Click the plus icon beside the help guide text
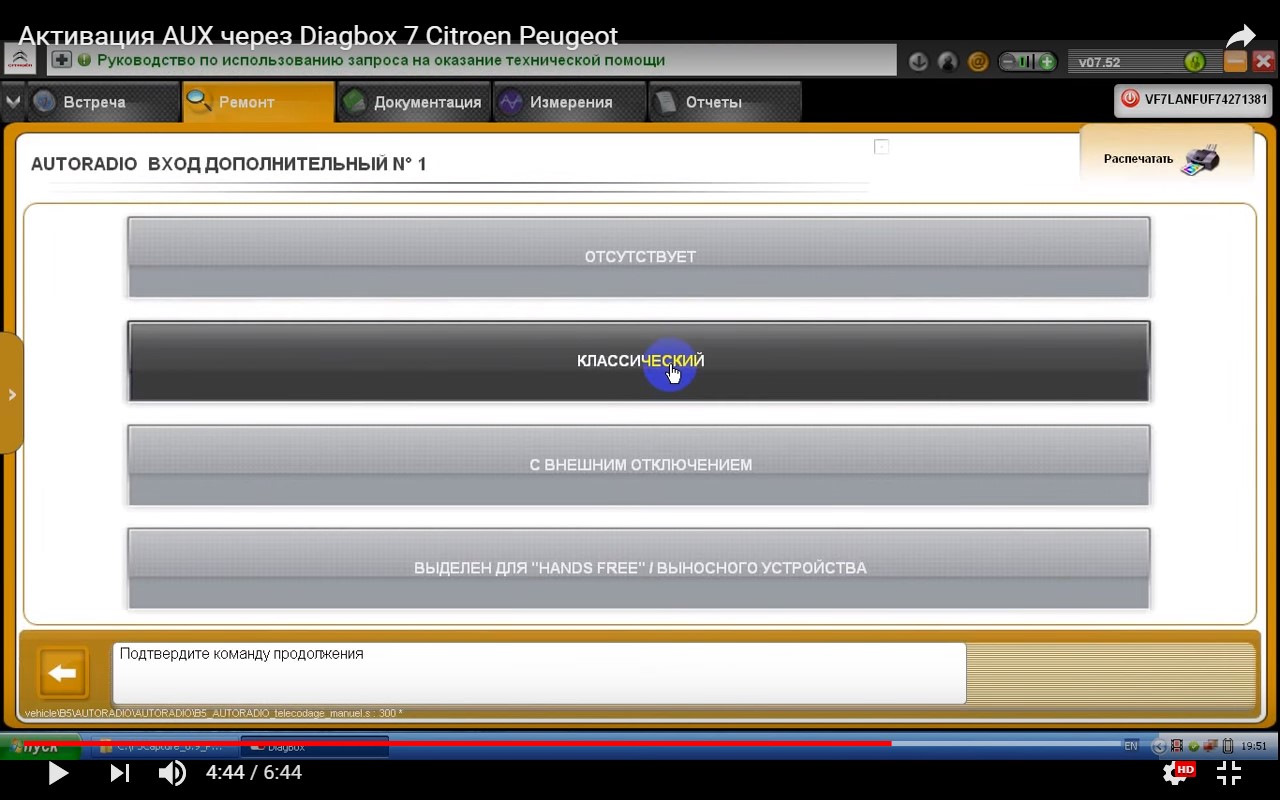 coord(62,60)
